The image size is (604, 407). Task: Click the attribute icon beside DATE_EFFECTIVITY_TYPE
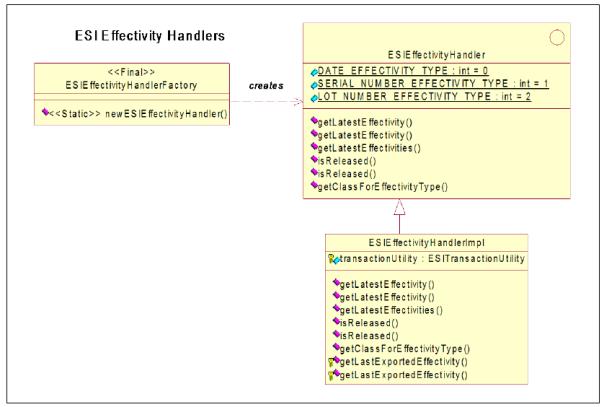[x=314, y=72]
